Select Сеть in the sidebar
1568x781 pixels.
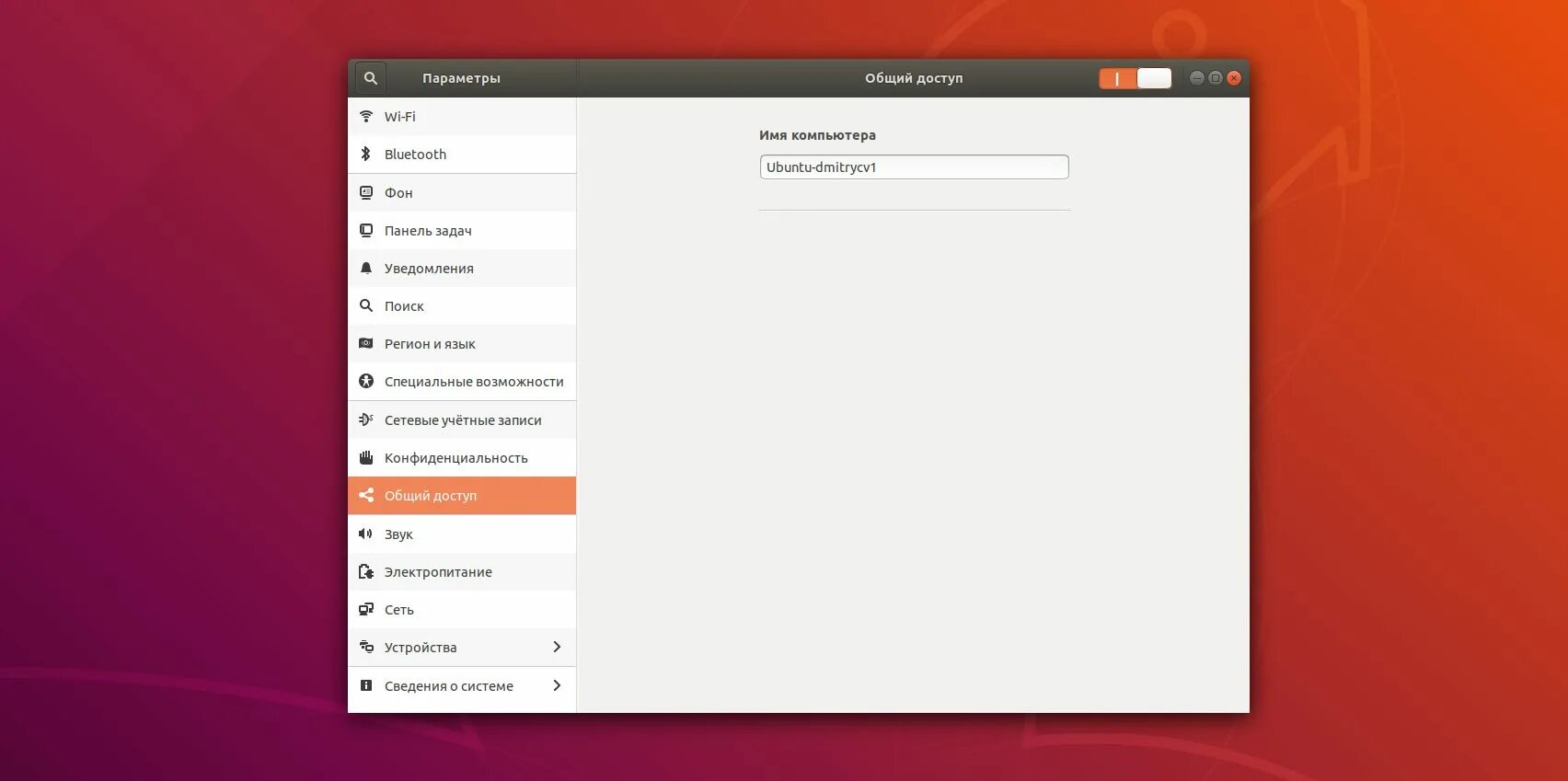pyautogui.click(x=462, y=610)
